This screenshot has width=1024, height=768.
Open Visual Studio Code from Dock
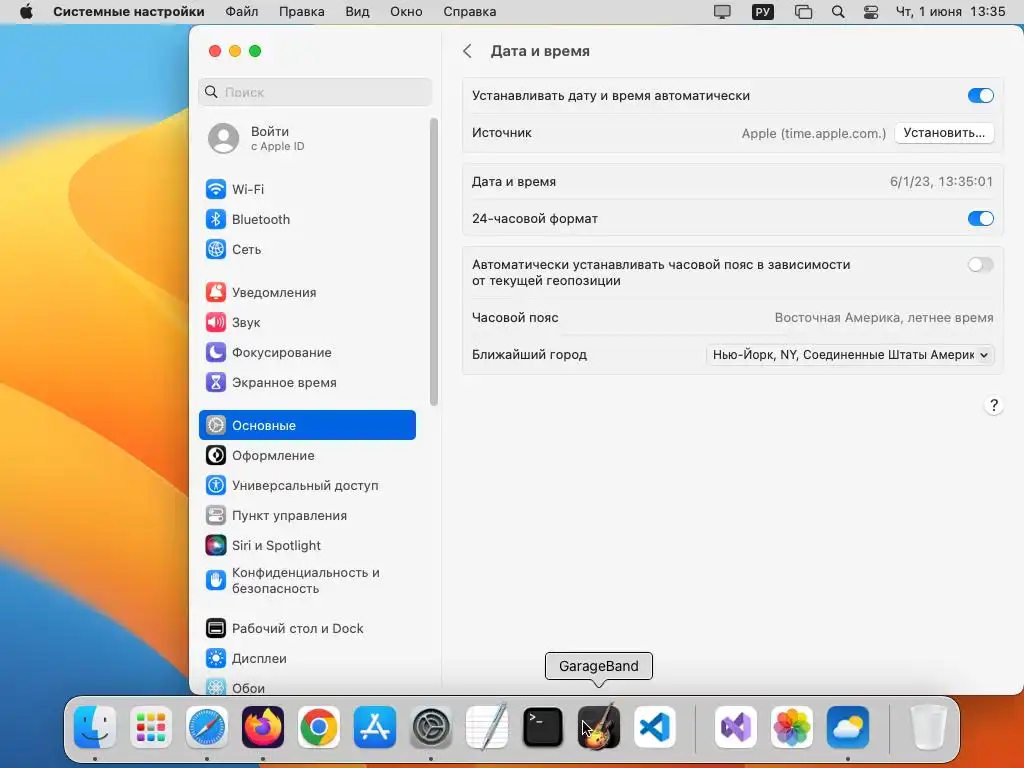655,727
